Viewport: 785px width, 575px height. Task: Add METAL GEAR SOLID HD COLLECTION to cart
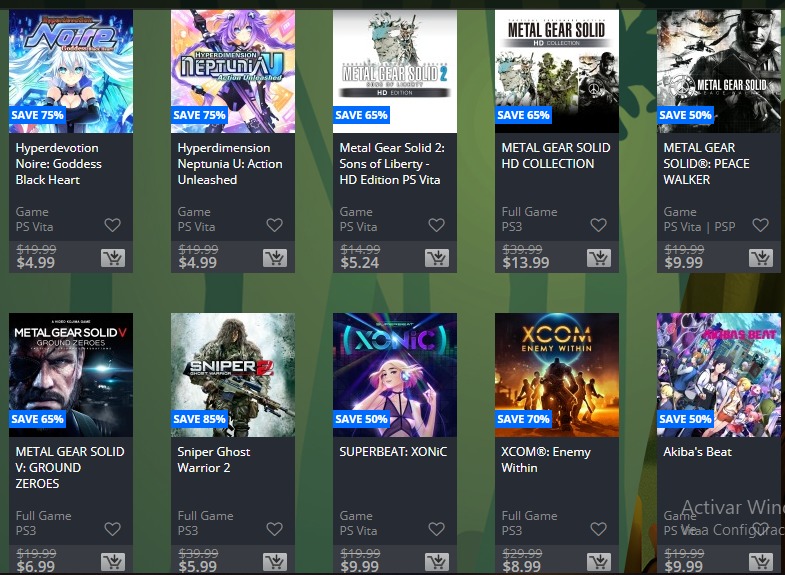click(599, 258)
